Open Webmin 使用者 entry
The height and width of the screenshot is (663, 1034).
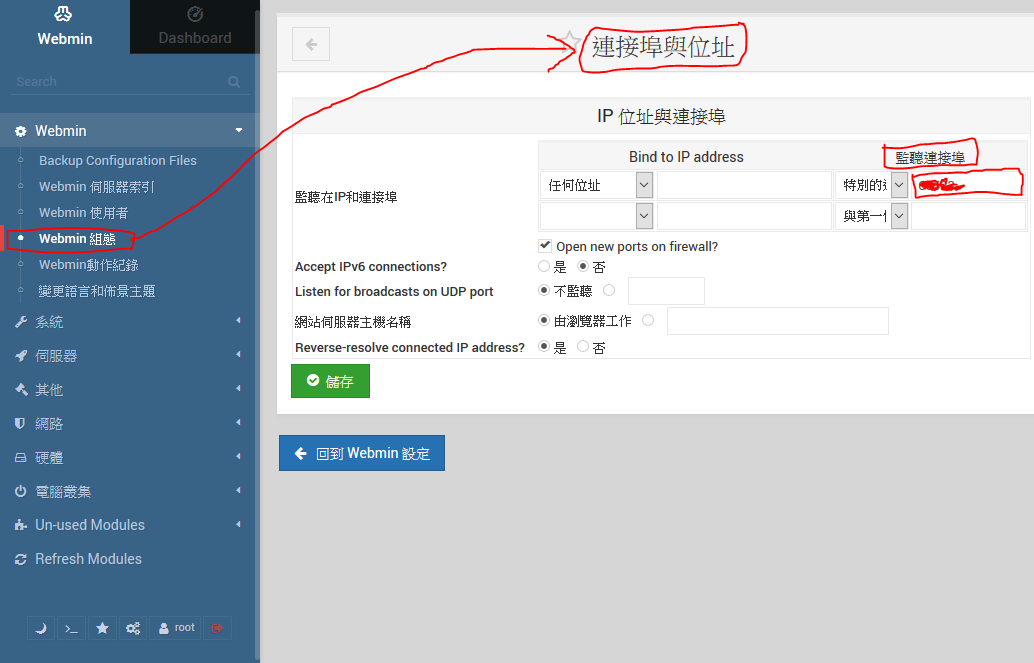[x=83, y=212]
